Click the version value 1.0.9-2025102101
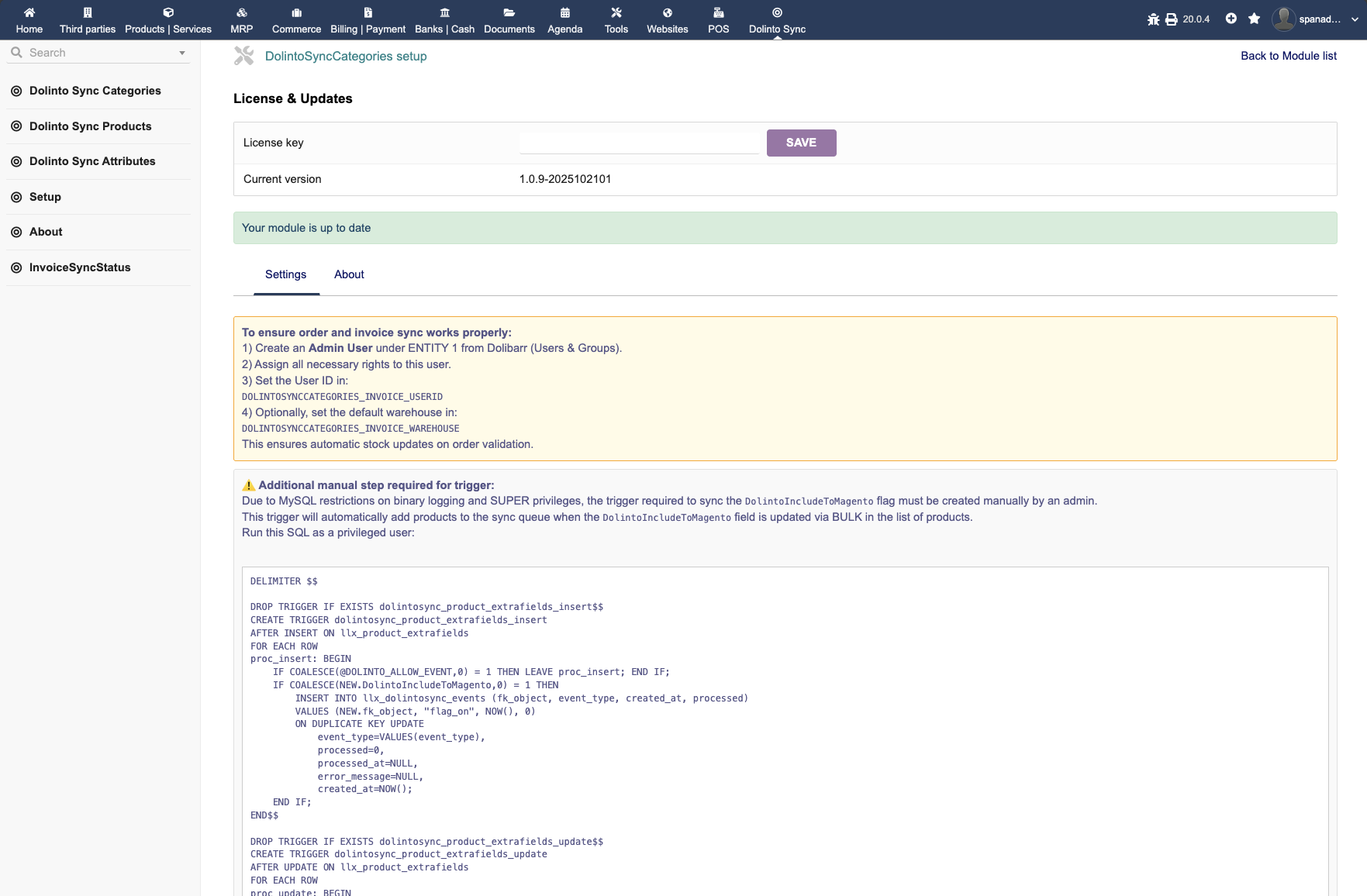Screen dimensions: 1367x896 click(565, 179)
